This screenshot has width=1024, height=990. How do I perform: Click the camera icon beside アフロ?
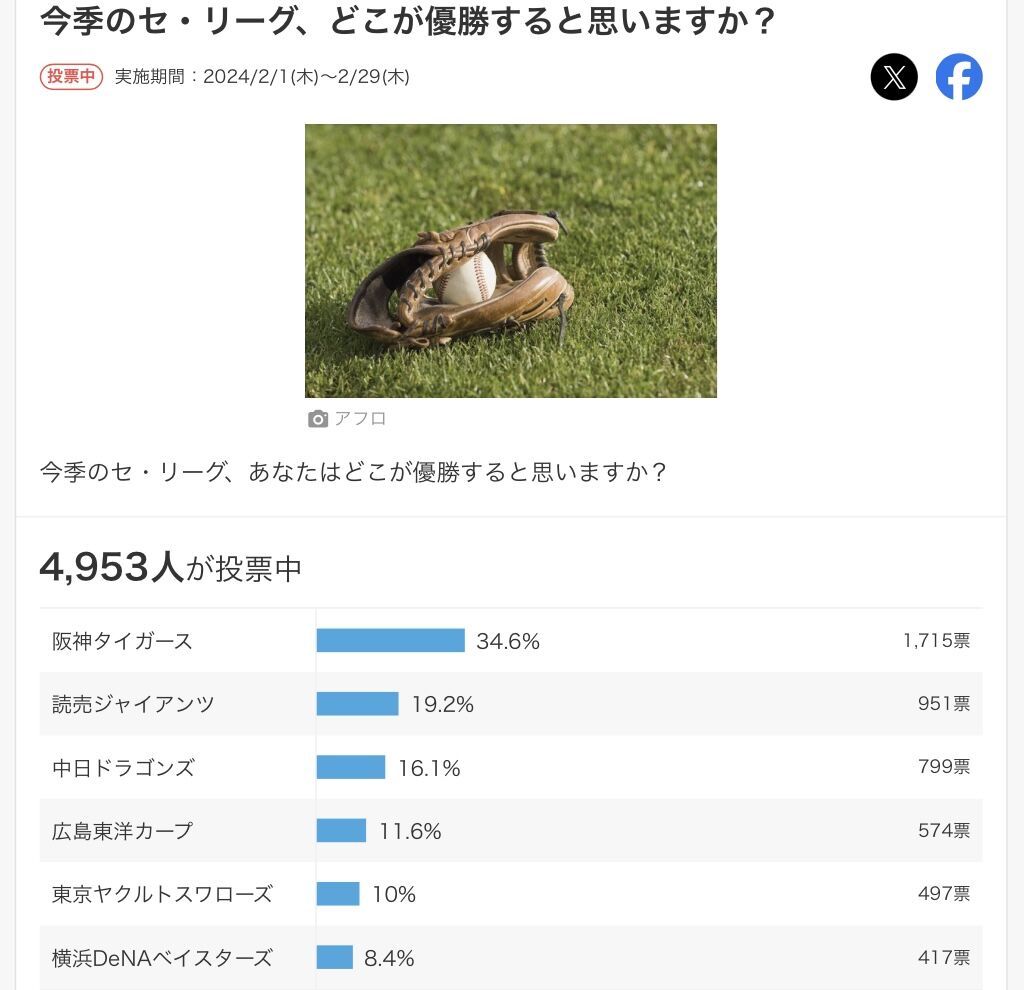[318, 419]
